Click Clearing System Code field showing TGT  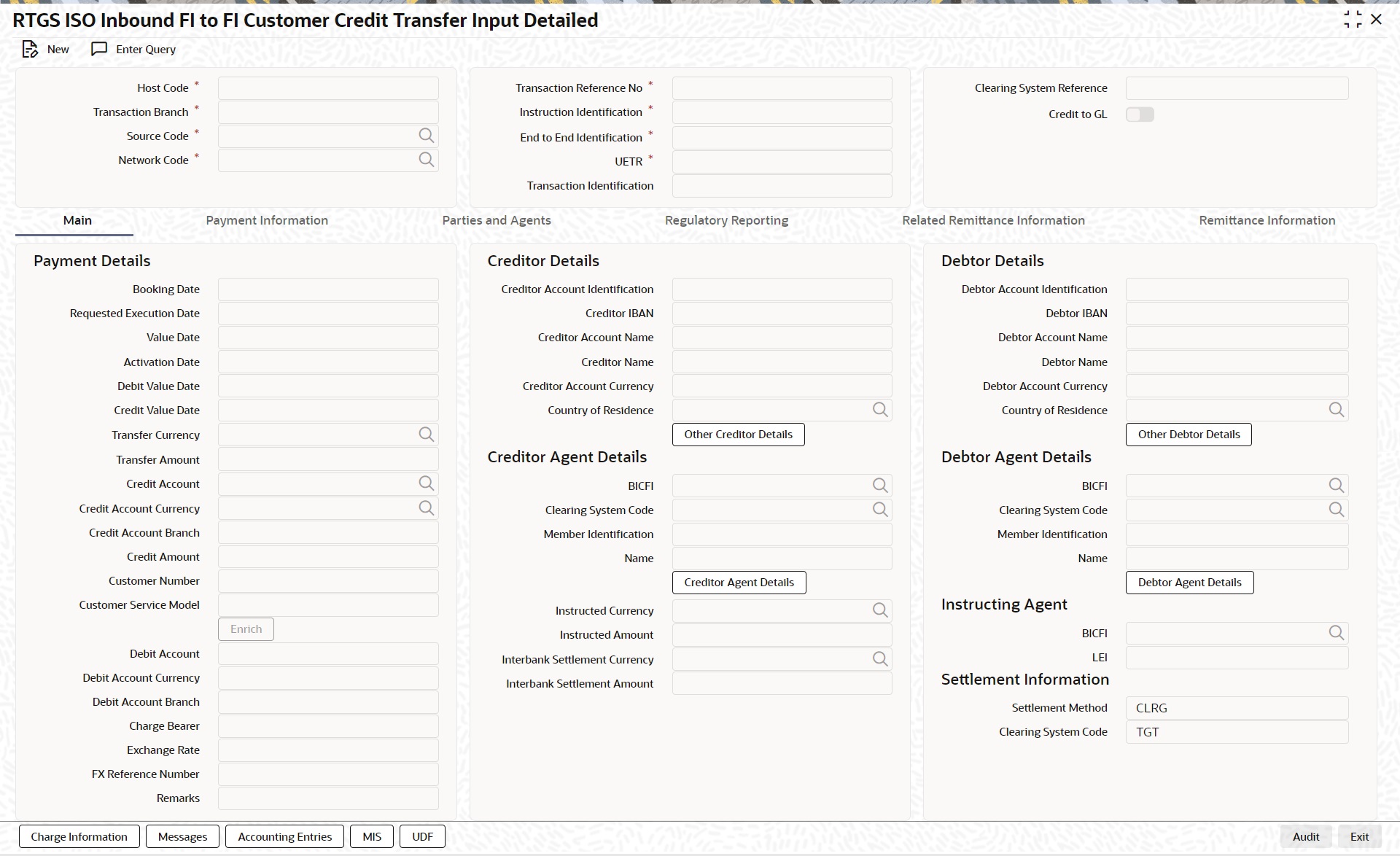pos(1237,732)
